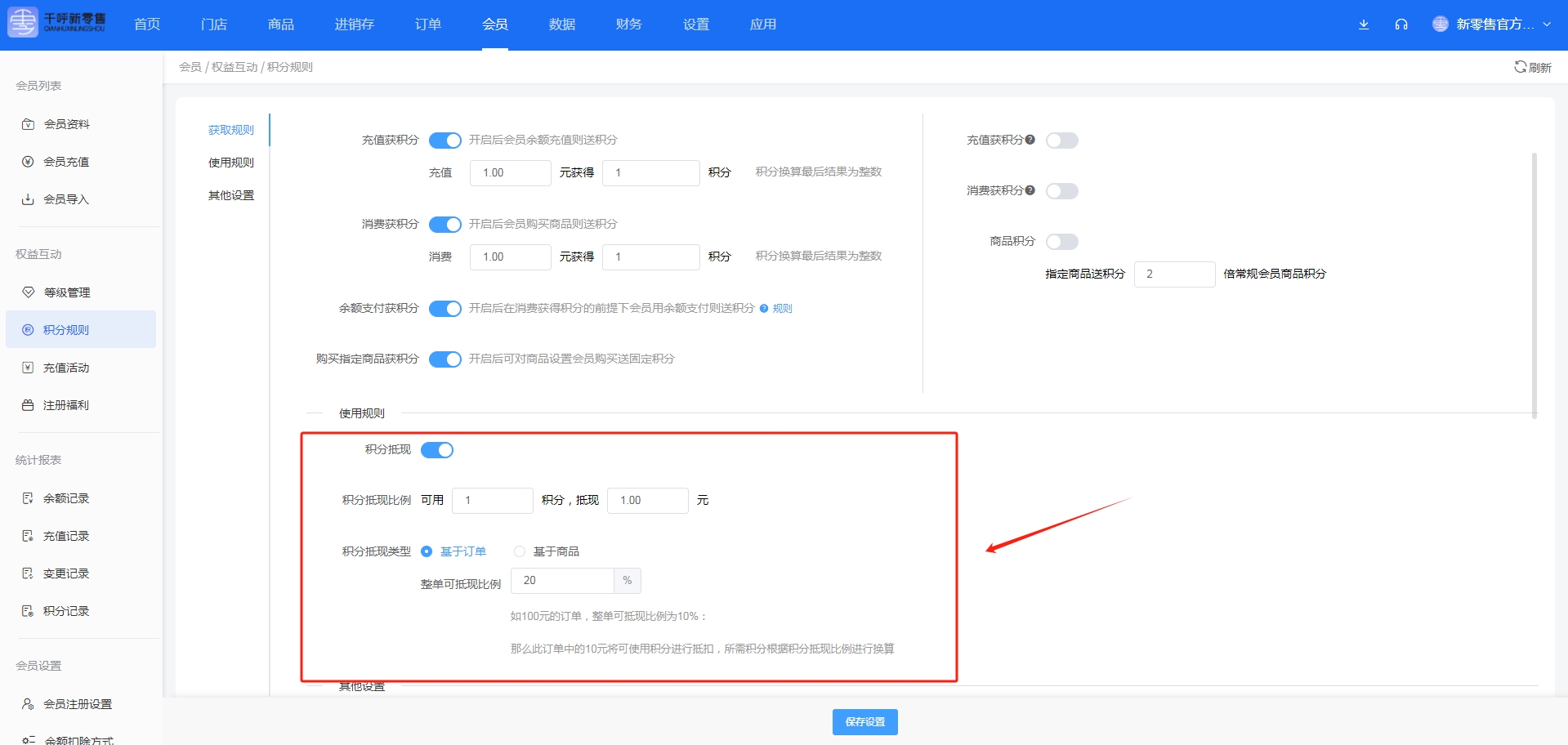Open the 规则 link

[782, 309]
